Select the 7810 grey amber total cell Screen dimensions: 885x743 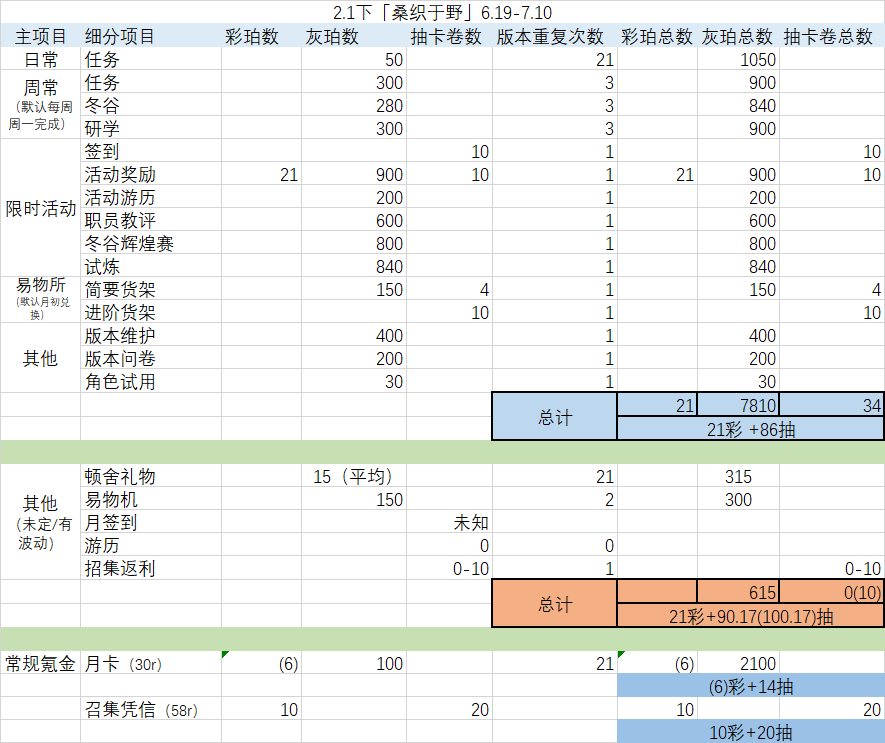tap(738, 405)
